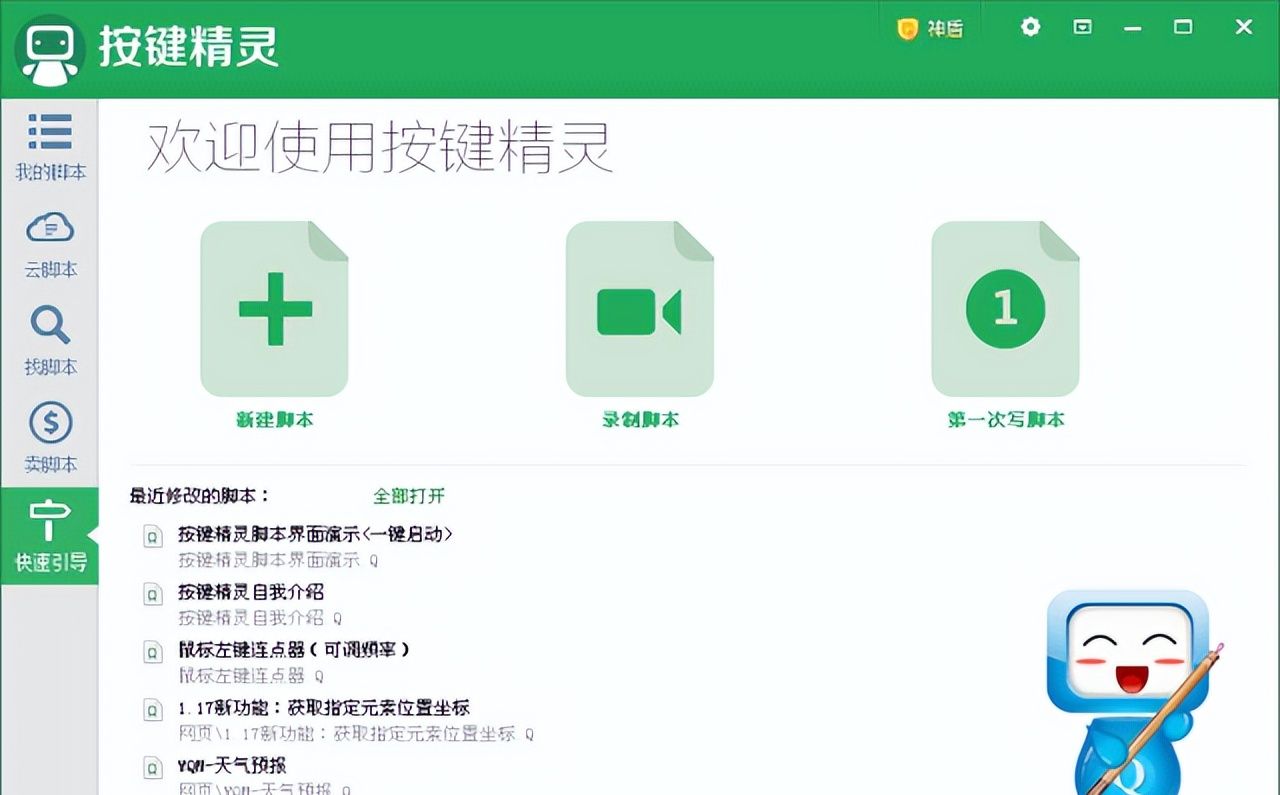Click the minimize-to-tray arrow icon
1280x795 pixels.
(1081, 28)
